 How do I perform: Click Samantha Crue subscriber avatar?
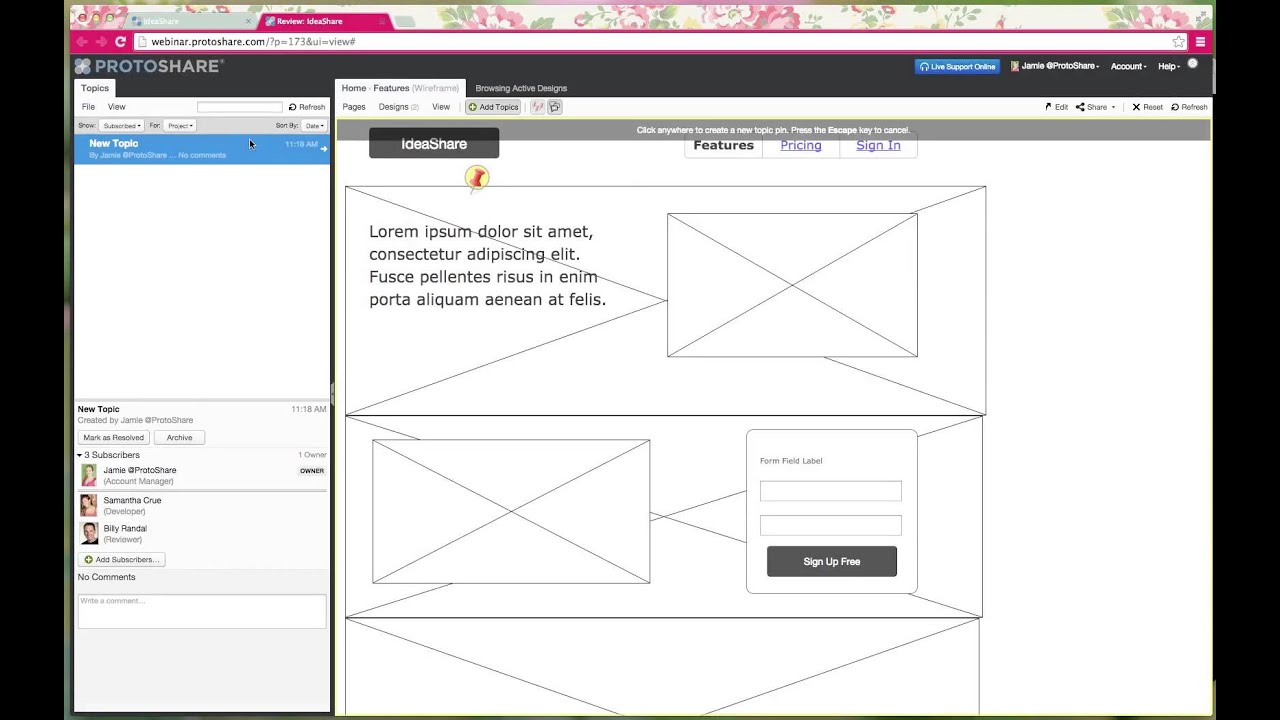[x=89, y=505]
